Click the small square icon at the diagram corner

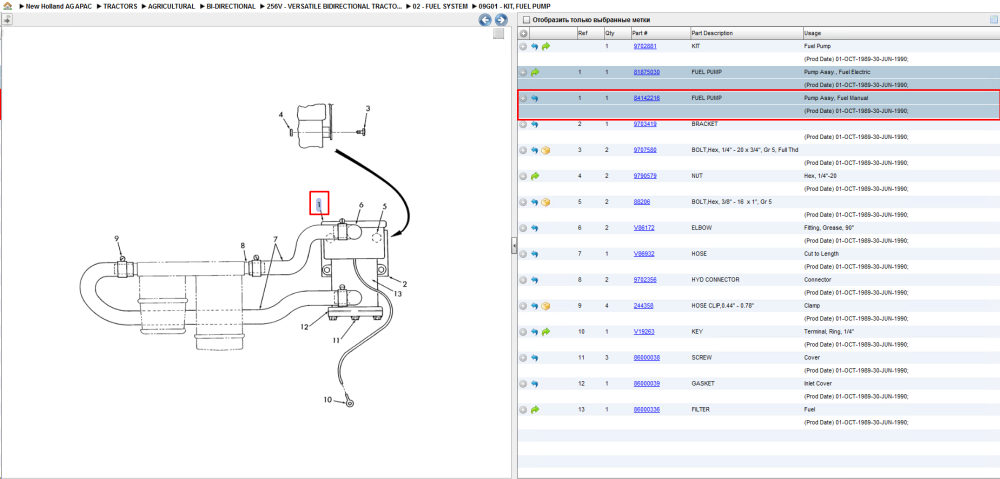[499, 33]
